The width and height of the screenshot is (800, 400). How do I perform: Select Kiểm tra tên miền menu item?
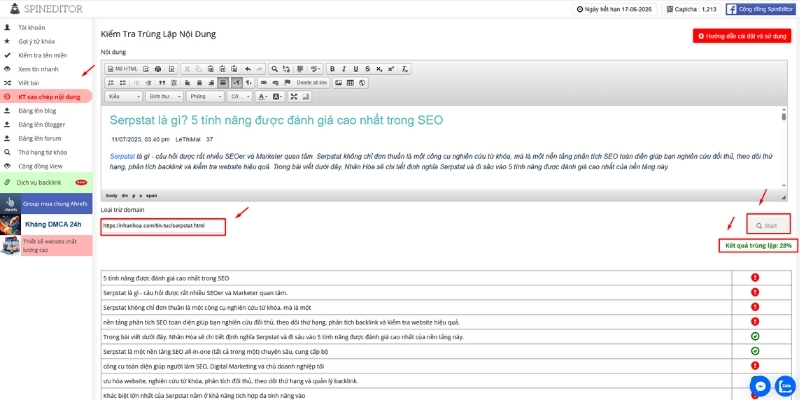(43, 55)
